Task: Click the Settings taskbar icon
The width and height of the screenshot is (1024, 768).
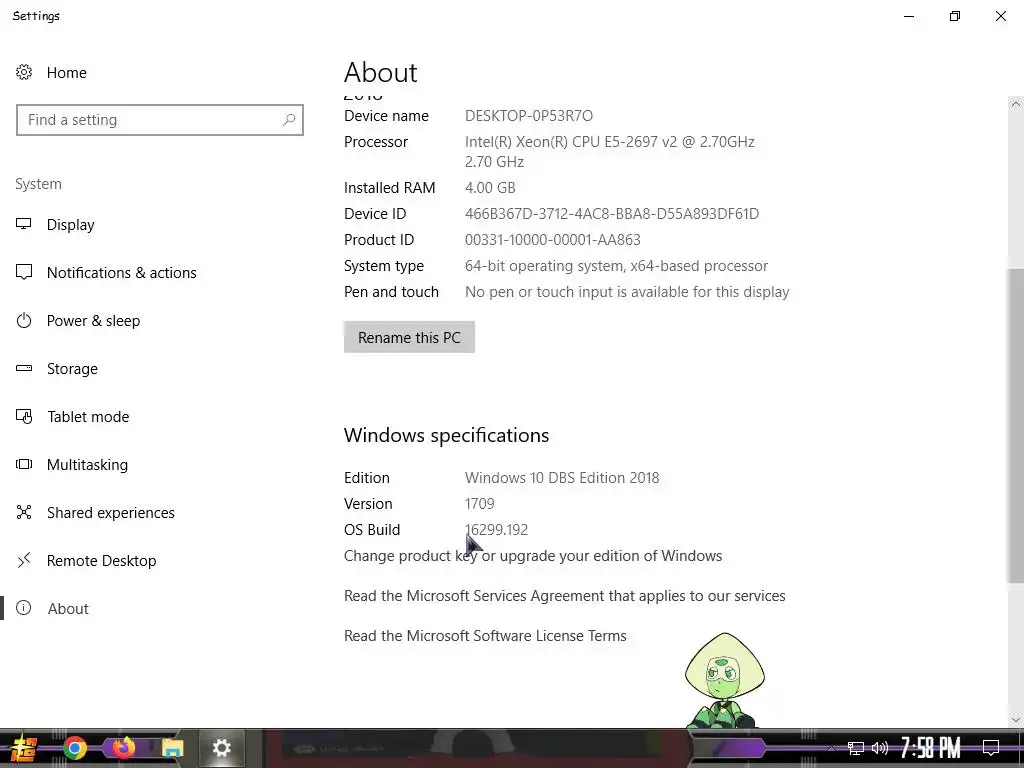Action: pyautogui.click(x=221, y=748)
